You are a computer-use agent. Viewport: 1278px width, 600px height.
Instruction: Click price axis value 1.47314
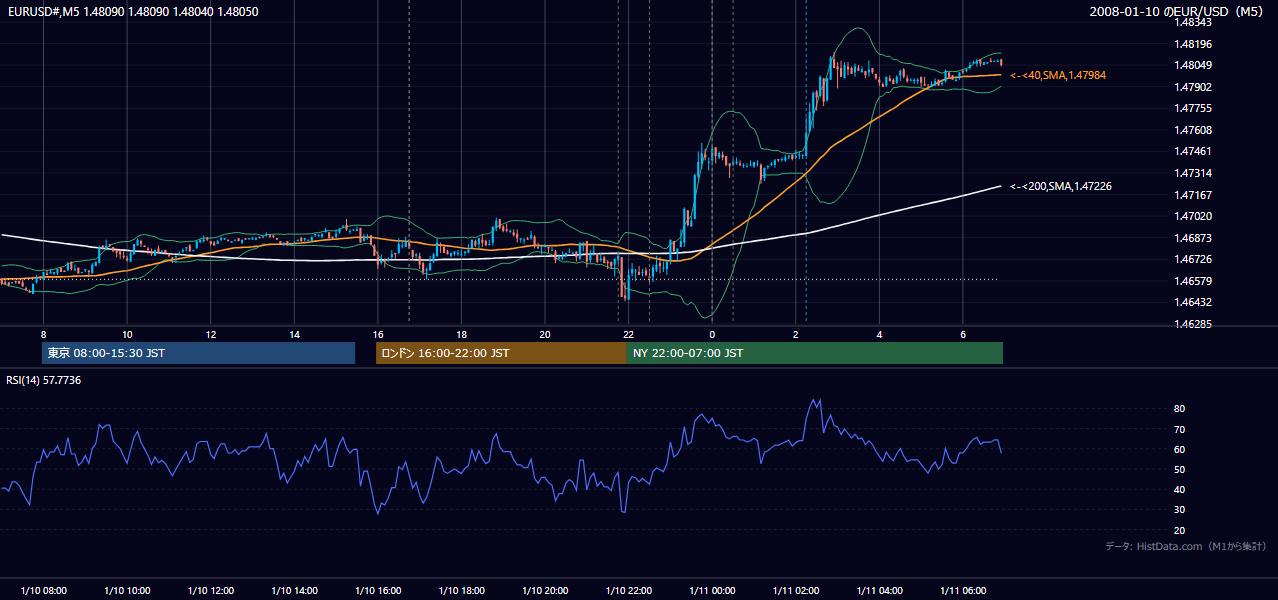pyautogui.click(x=1194, y=173)
